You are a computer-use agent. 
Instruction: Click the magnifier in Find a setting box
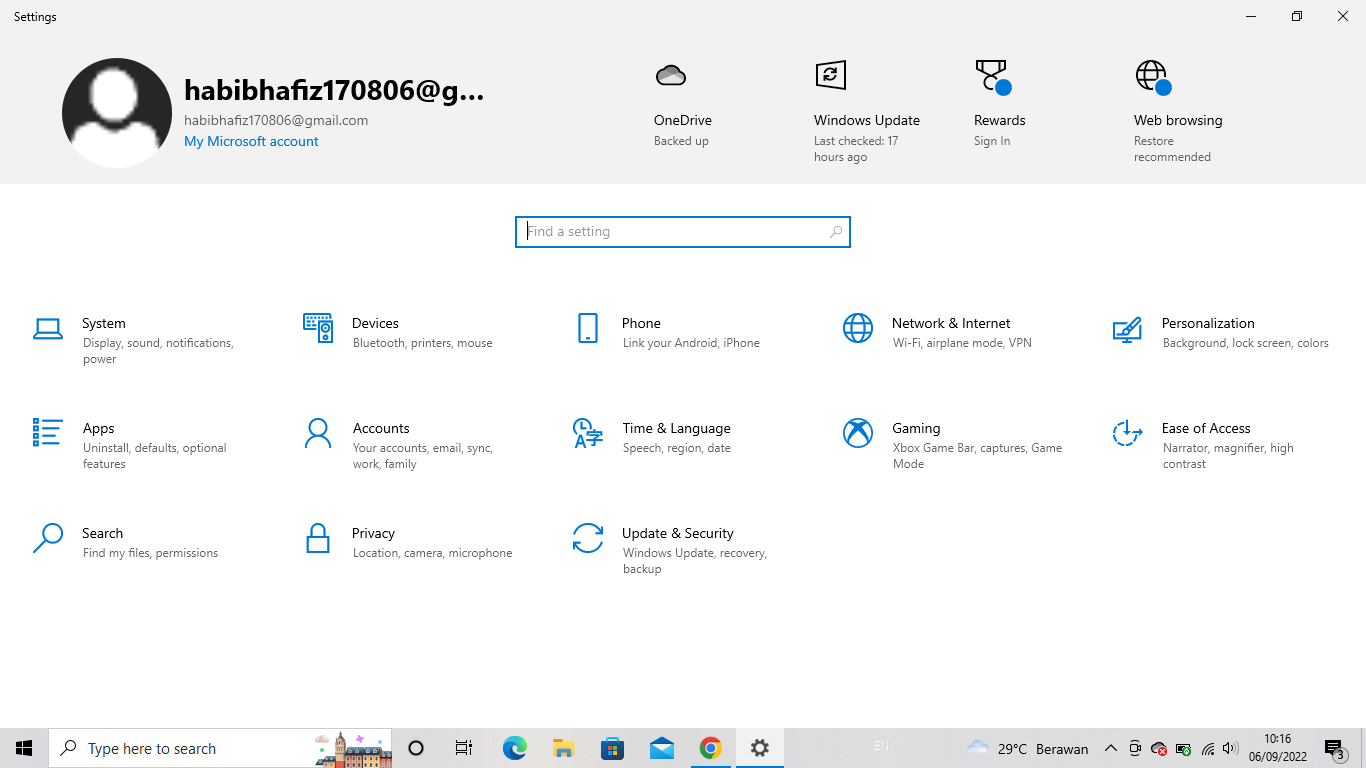tap(836, 232)
